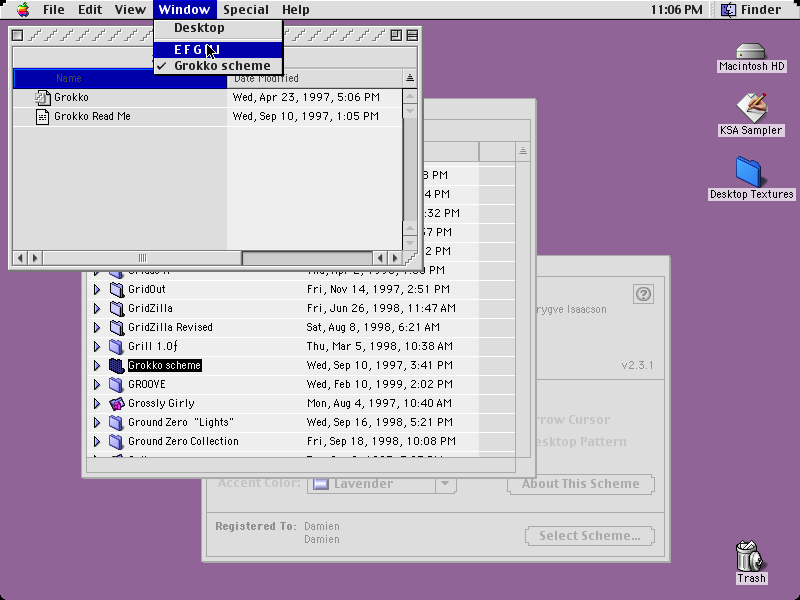Click the GROOVE folder icon
The width and height of the screenshot is (800, 600).
pos(117,384)
